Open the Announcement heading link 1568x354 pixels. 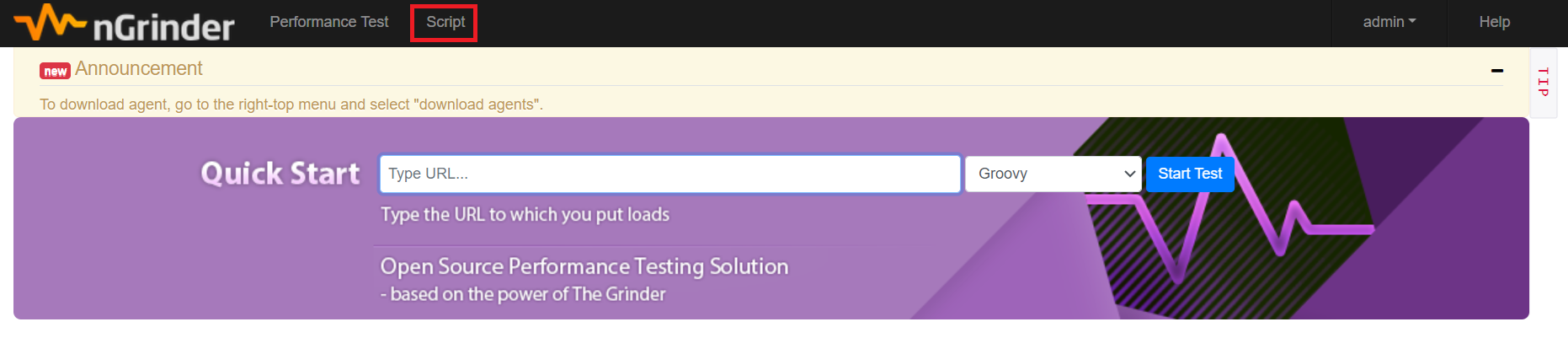pos(139,68)
